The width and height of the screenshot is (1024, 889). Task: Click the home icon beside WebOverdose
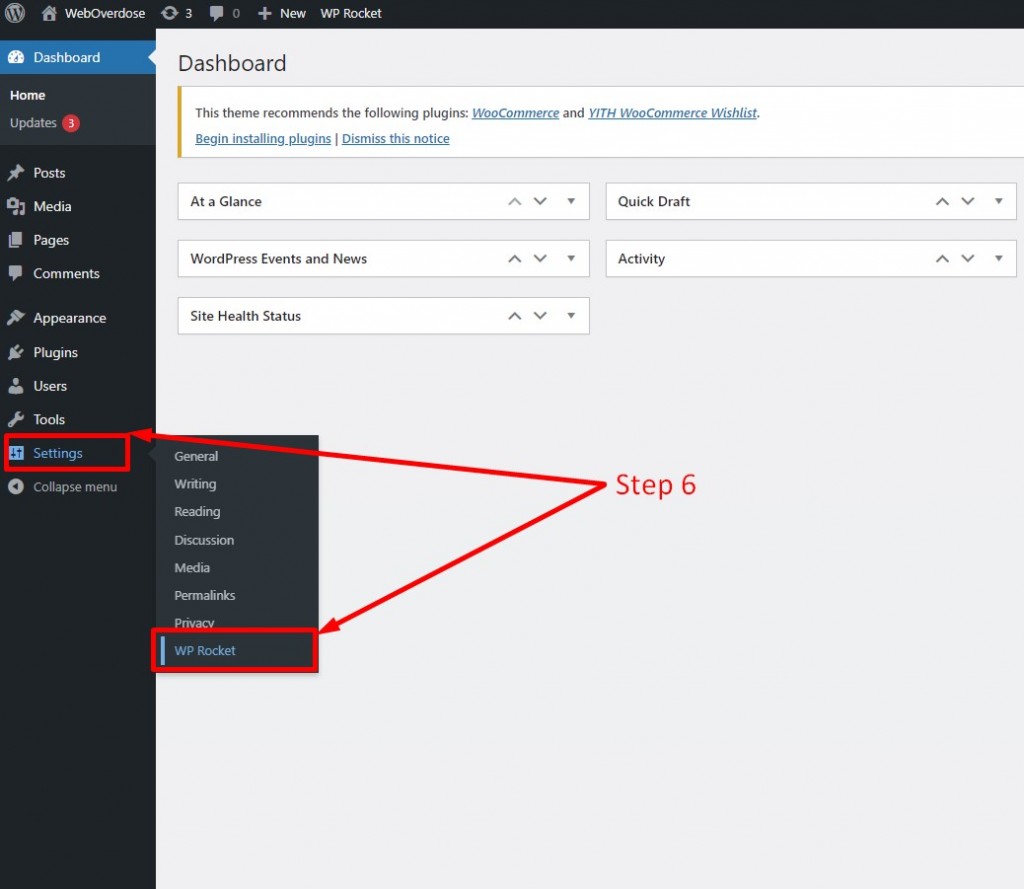tap(49, 13)
